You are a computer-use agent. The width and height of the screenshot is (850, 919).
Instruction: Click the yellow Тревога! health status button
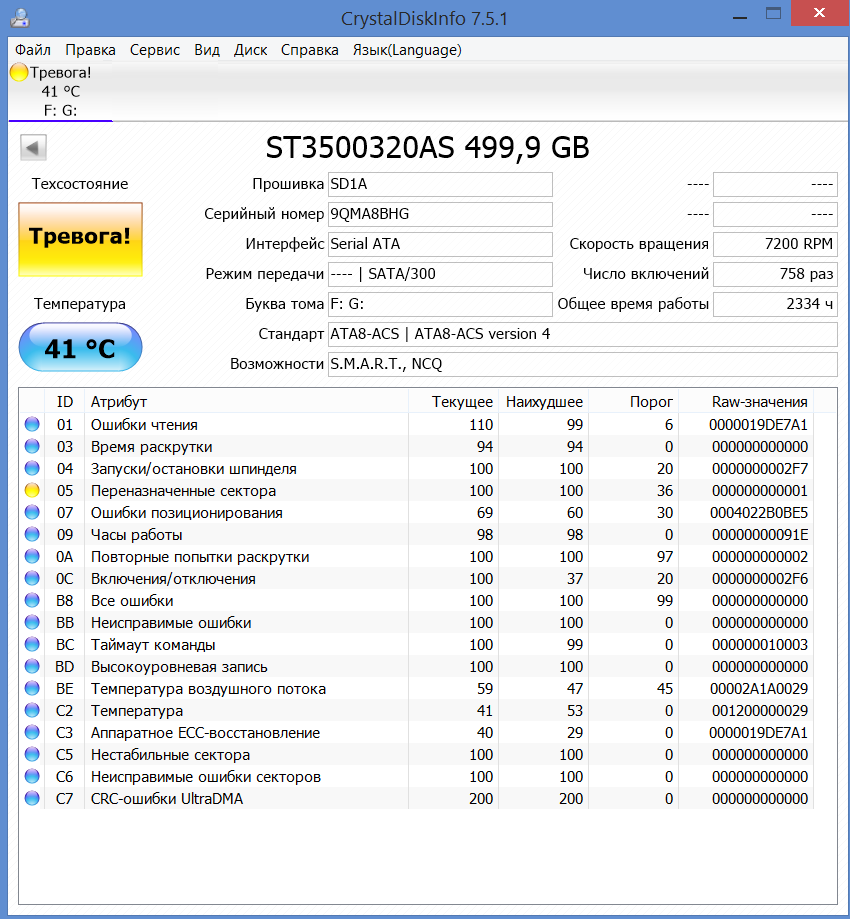coord(80,239)
